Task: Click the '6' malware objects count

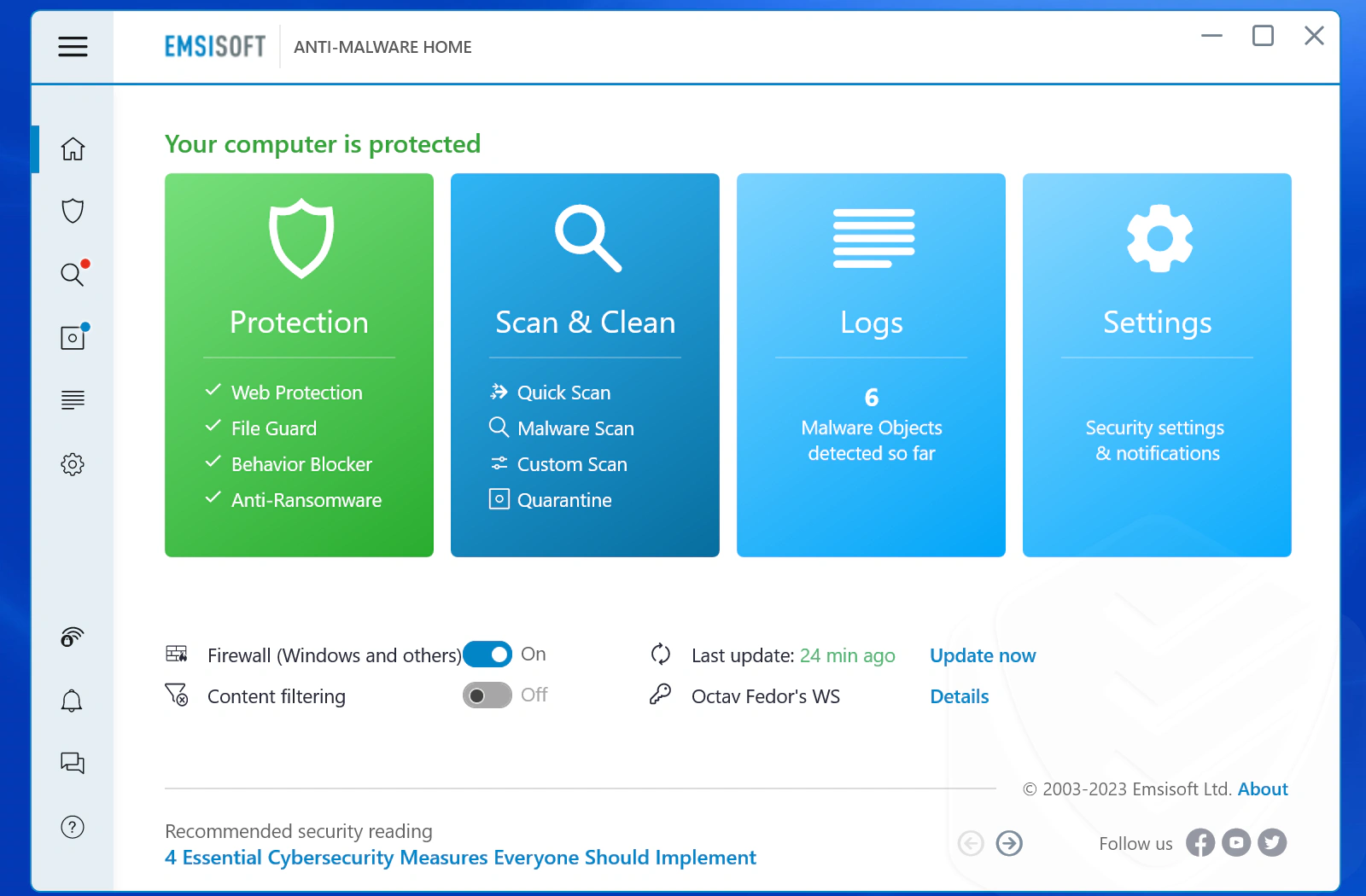Action: coord(872,397)
